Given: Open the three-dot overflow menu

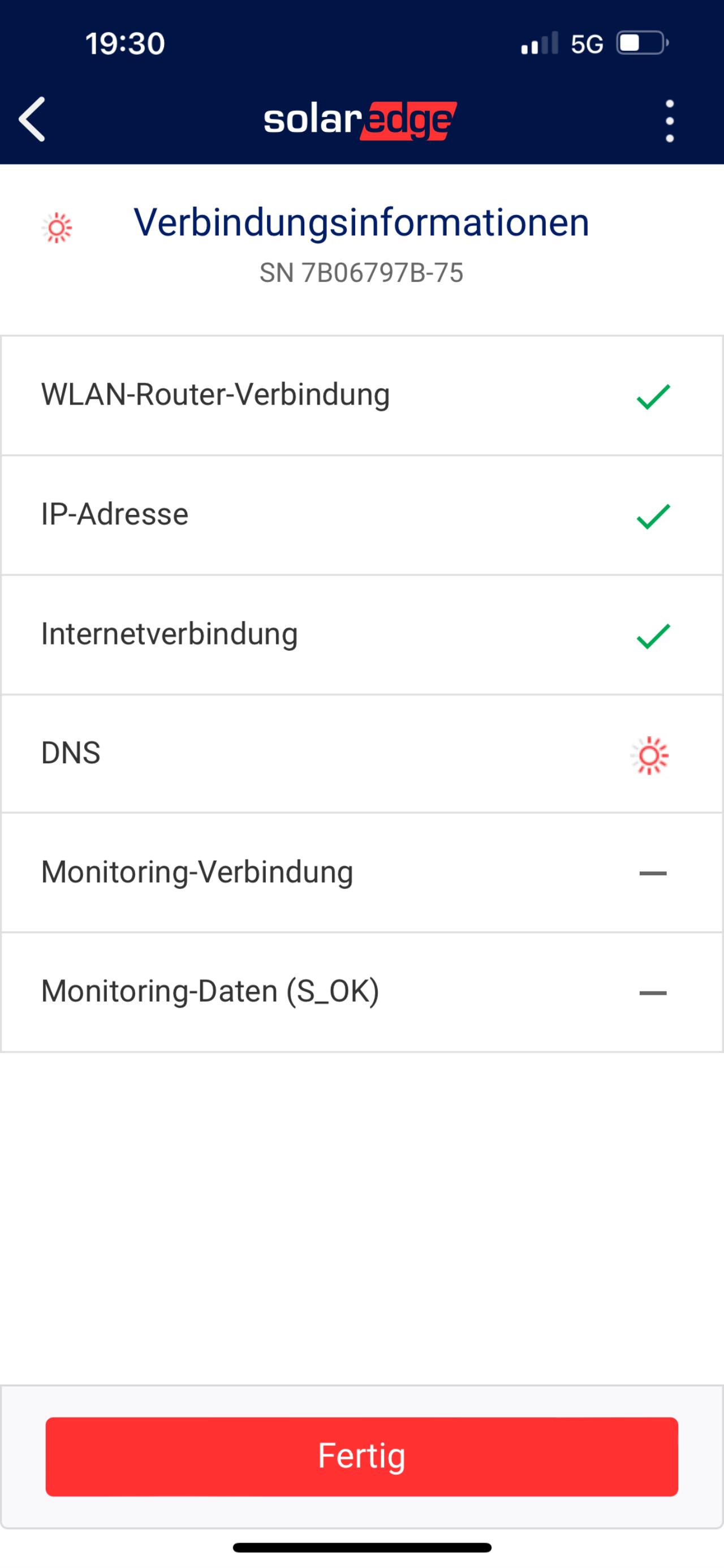Looking at the screenshot, I should (669, 121).
